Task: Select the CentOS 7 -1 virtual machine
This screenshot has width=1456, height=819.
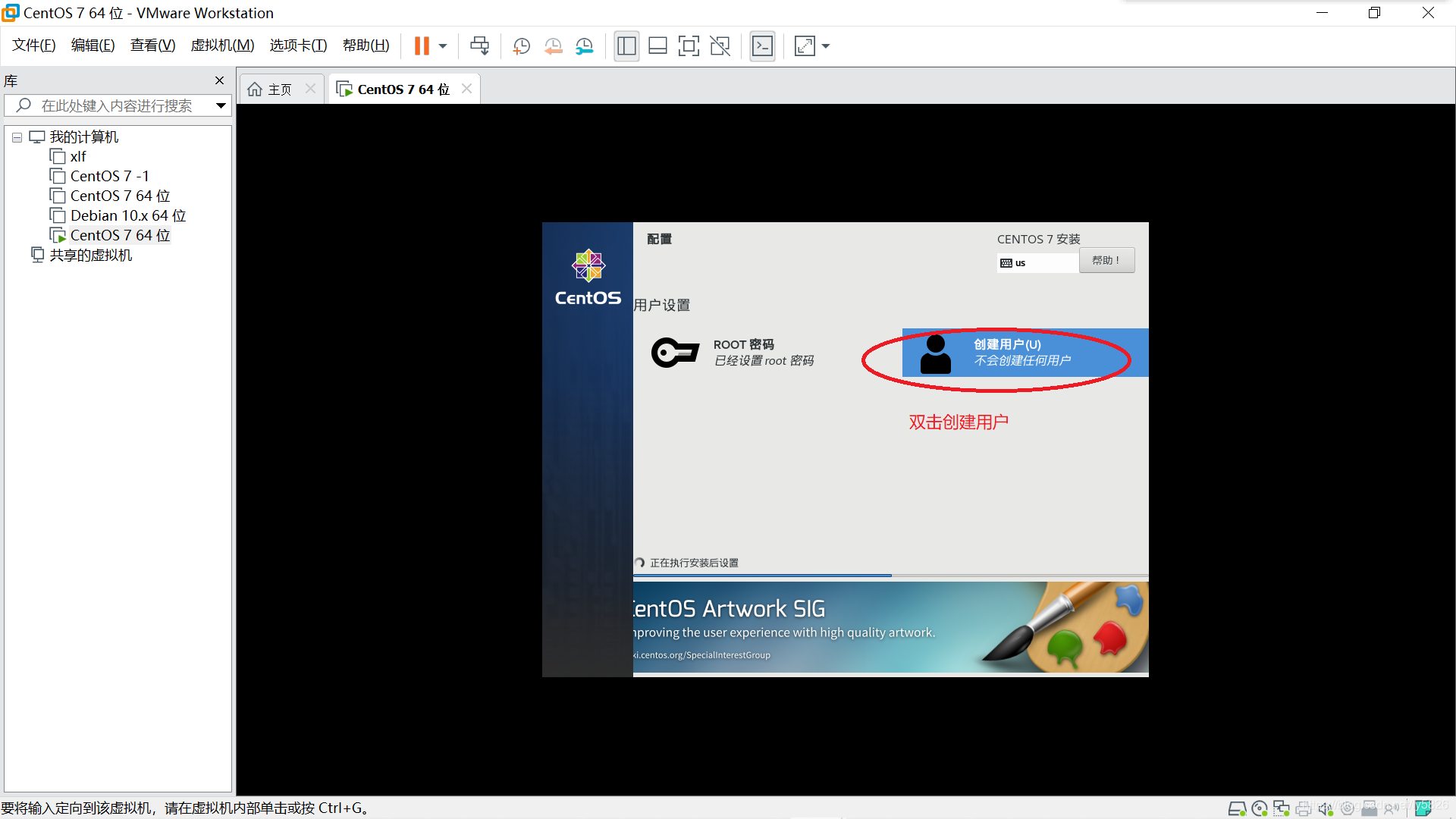Action: pyautogui.click(x=110, y=177)
